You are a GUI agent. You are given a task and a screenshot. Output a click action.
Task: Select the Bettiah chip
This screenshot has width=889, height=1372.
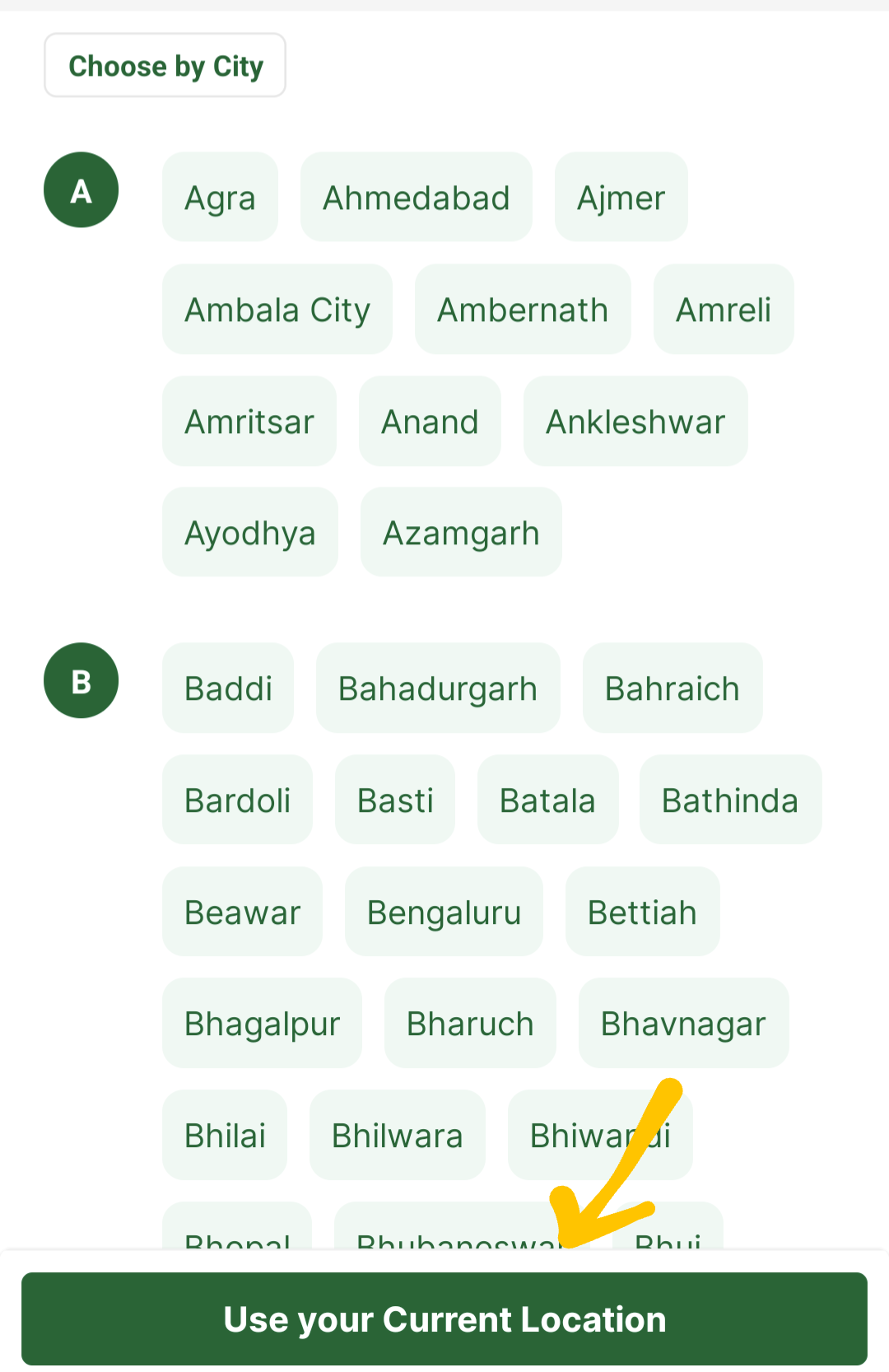click(642, 912)
